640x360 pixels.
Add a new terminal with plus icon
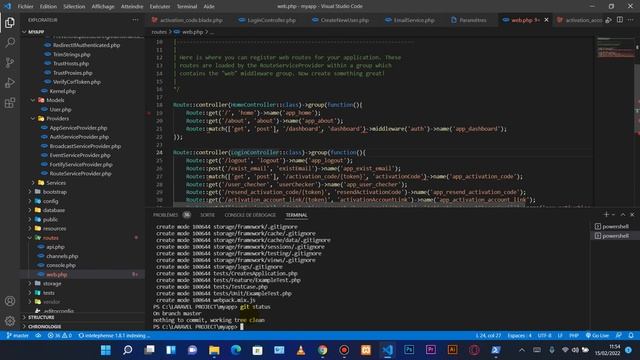606,215
